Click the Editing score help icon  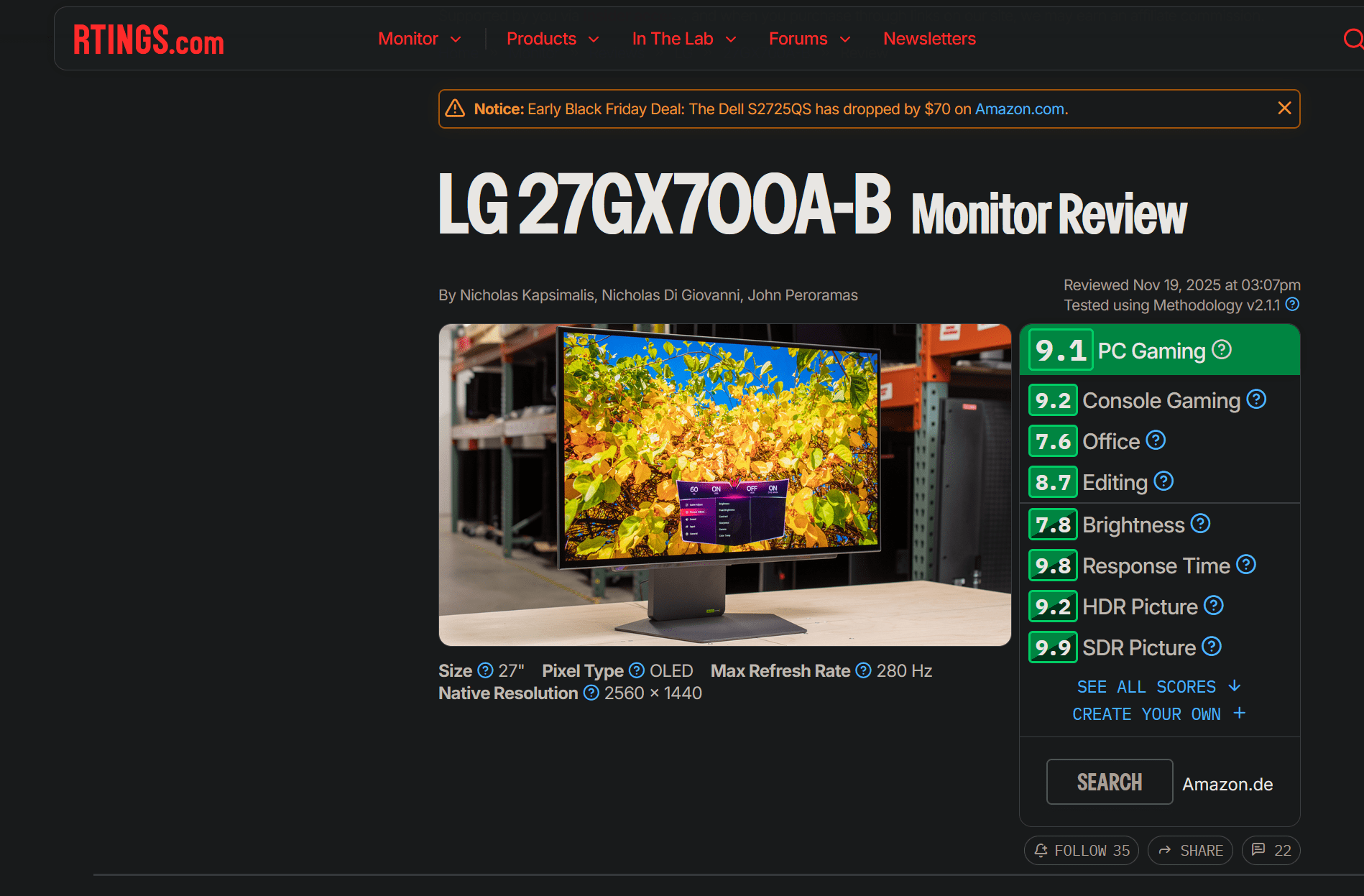[x=1163, y=481]
